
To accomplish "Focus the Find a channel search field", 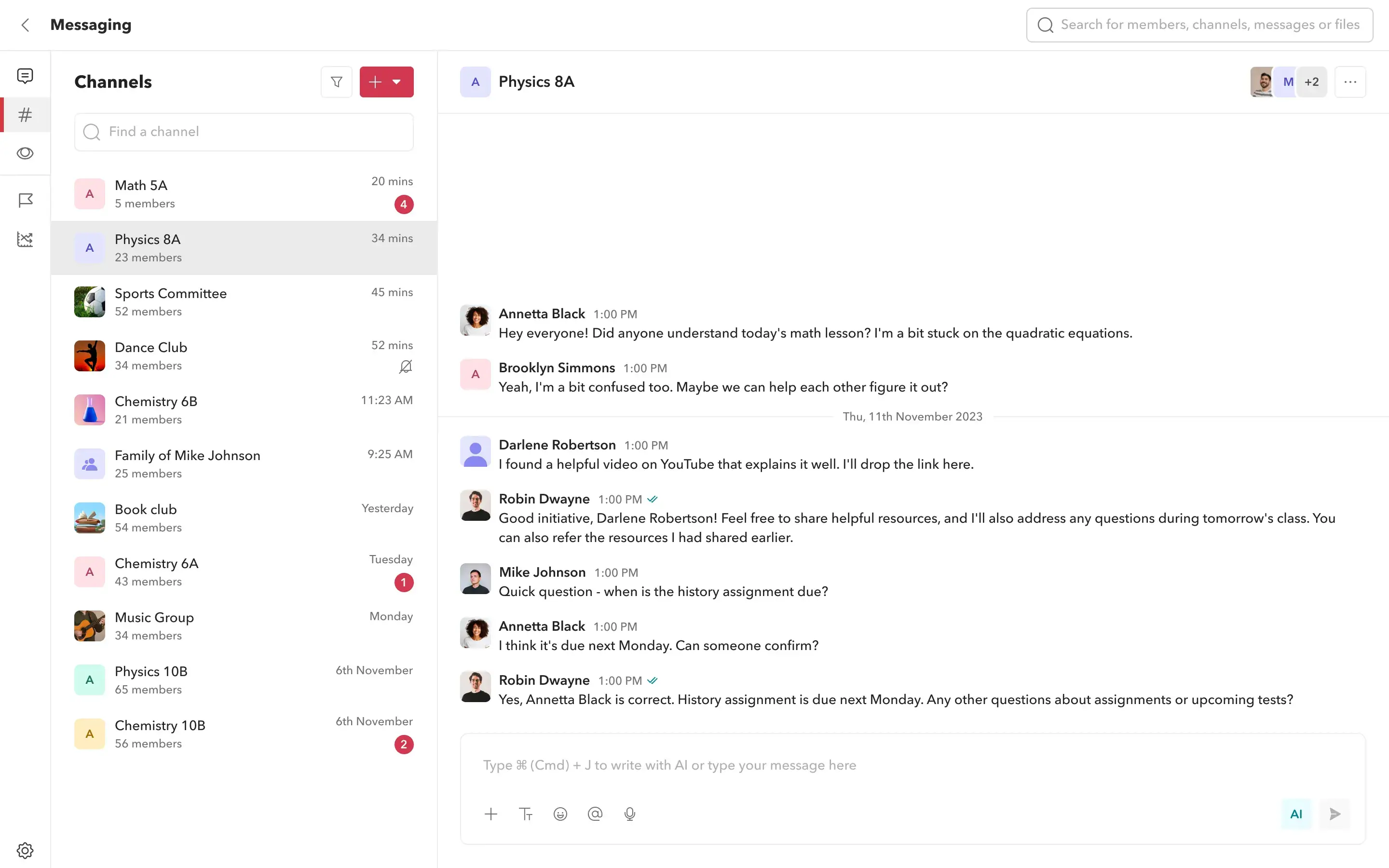I will 244,132.
